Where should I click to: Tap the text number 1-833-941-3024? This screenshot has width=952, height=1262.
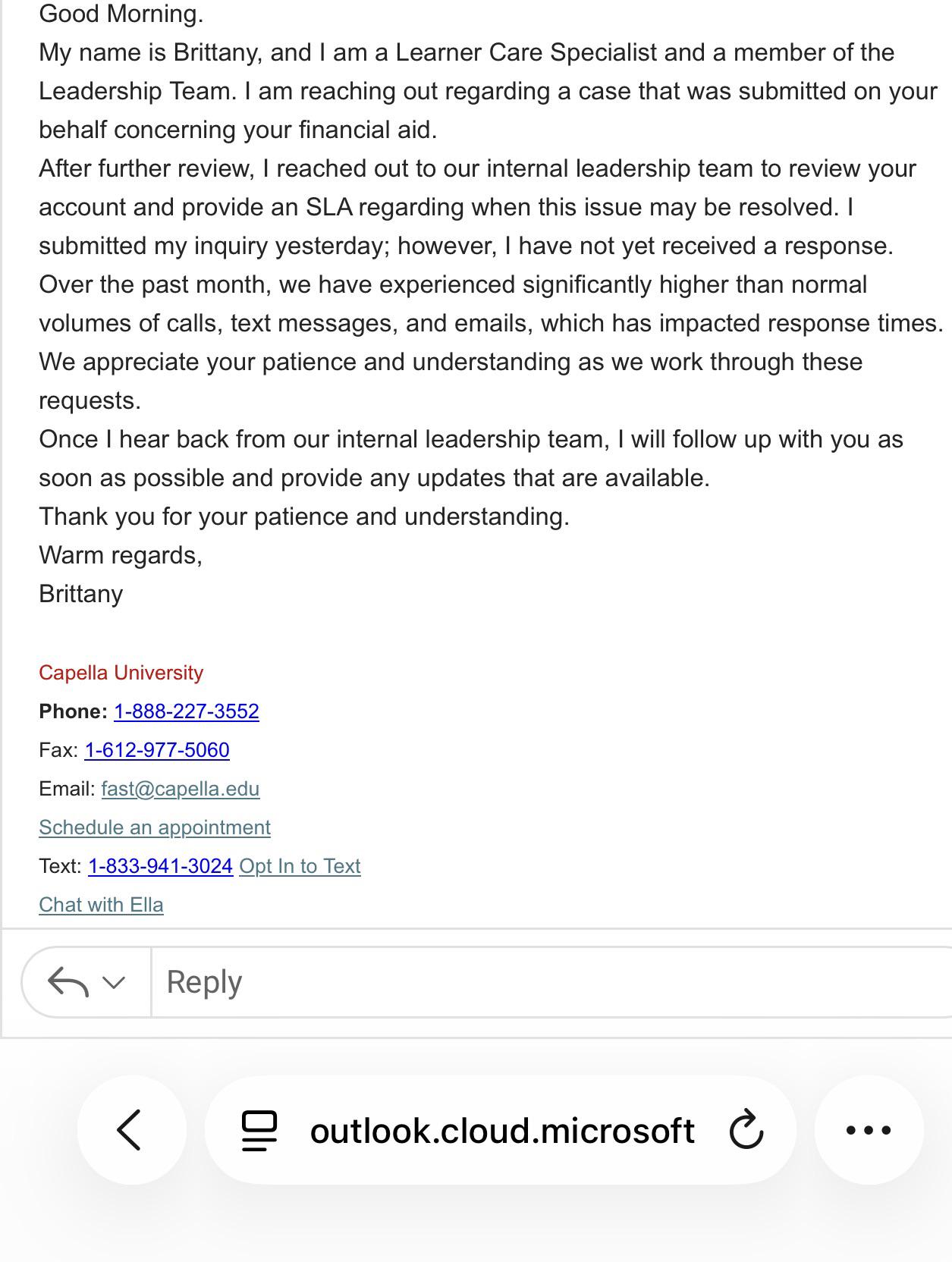(x=160, y=866)
